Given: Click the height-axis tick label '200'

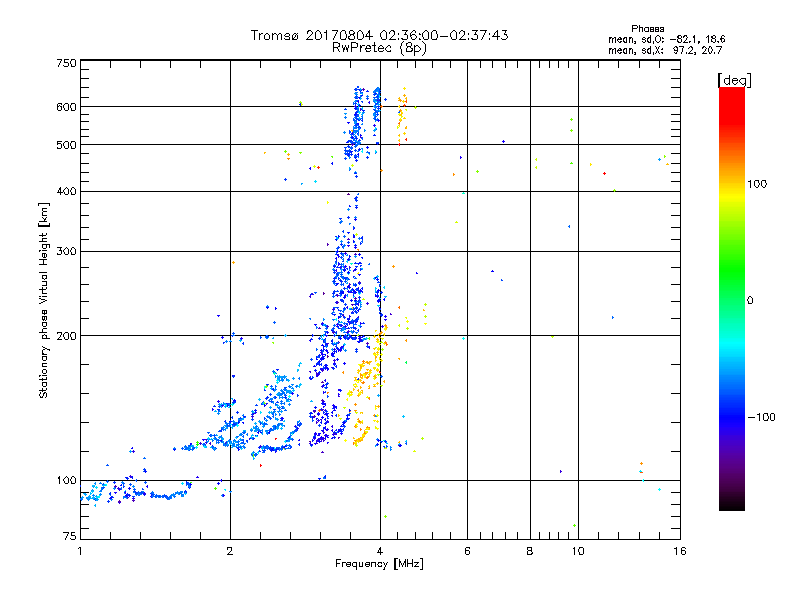Looking at the screenshot, I should 66,336.
